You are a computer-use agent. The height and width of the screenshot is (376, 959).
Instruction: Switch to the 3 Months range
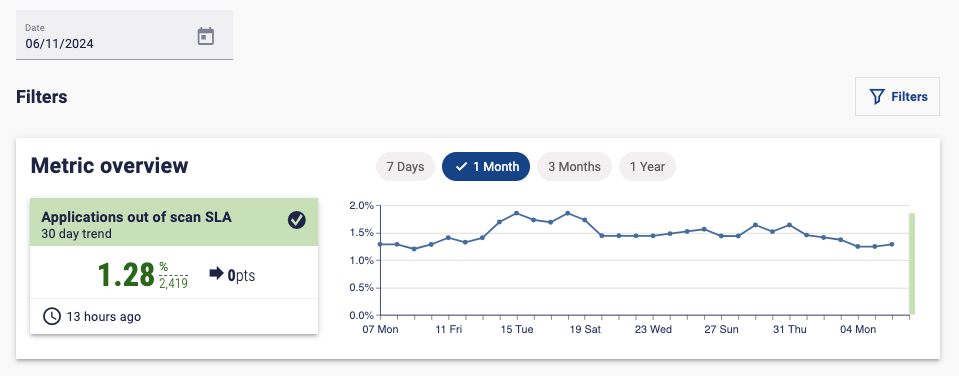pos(574,166)
